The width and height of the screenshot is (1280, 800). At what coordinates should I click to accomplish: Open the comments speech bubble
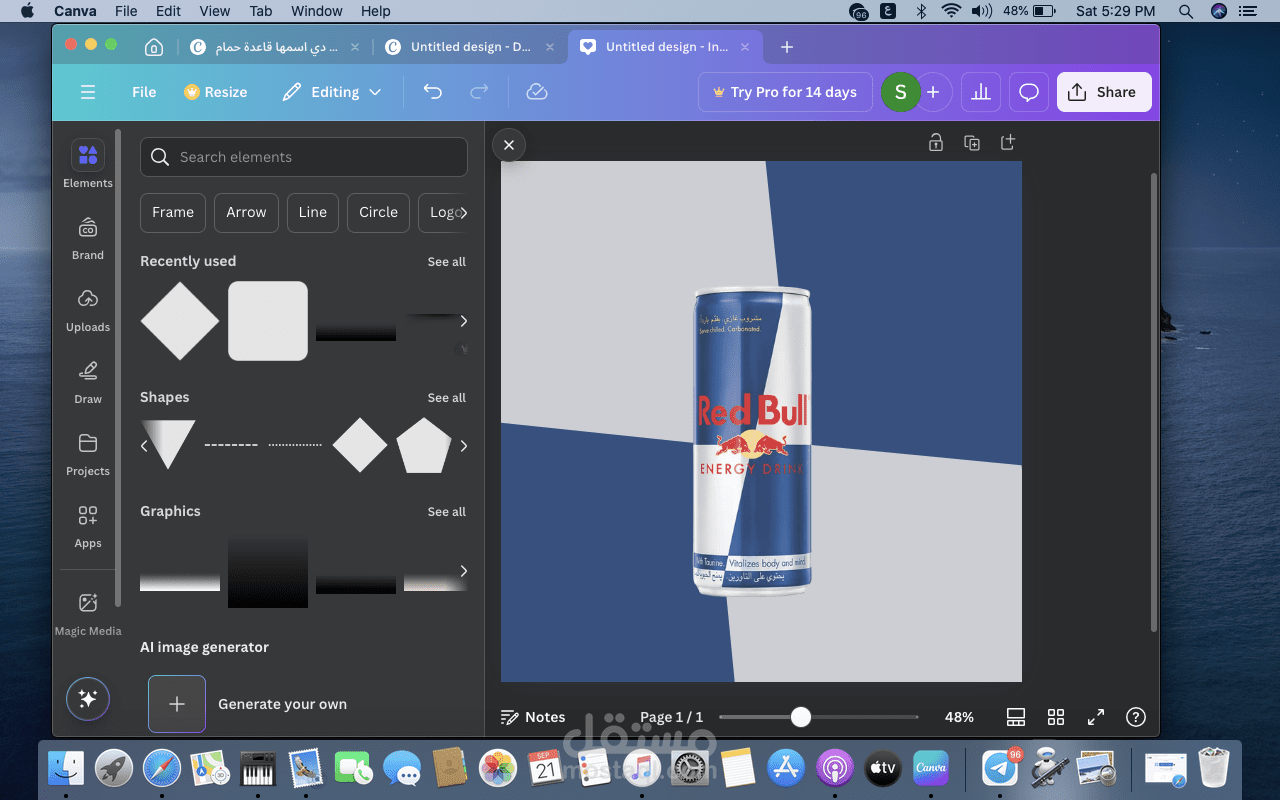[x=1029, y=92]
